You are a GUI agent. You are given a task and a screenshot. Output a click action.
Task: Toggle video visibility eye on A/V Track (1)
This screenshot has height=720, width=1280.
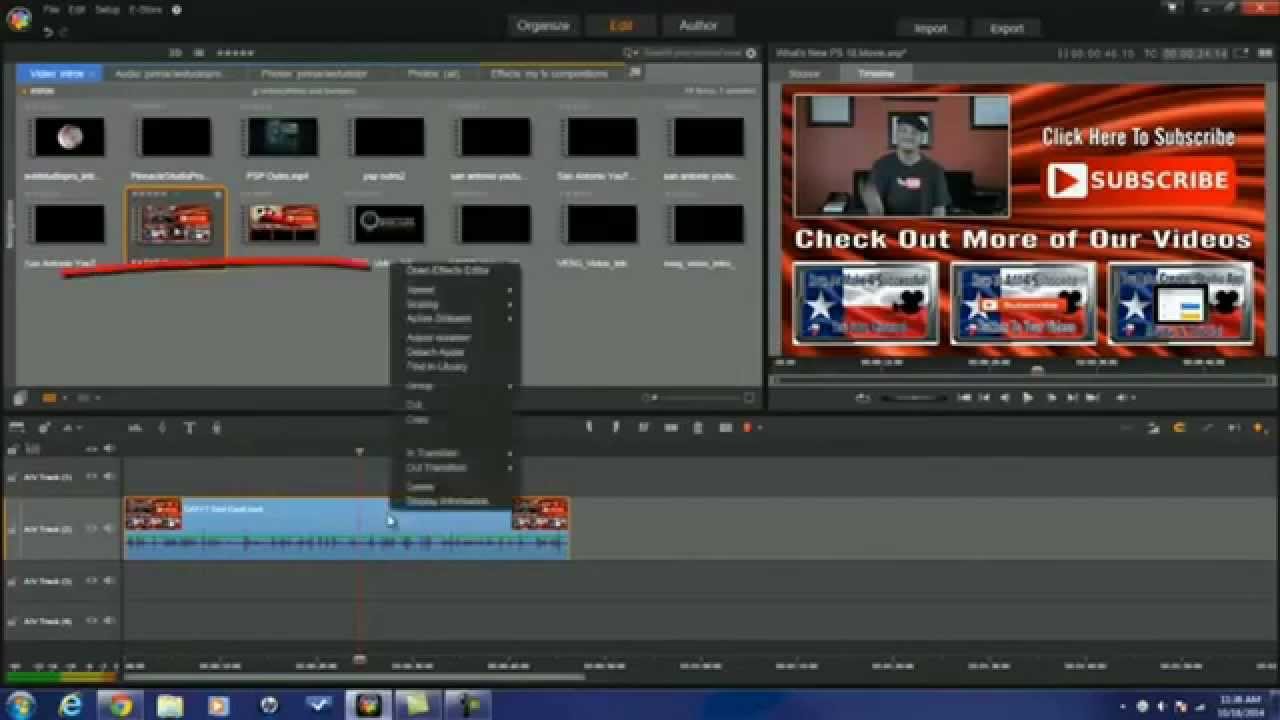[92, 477]
